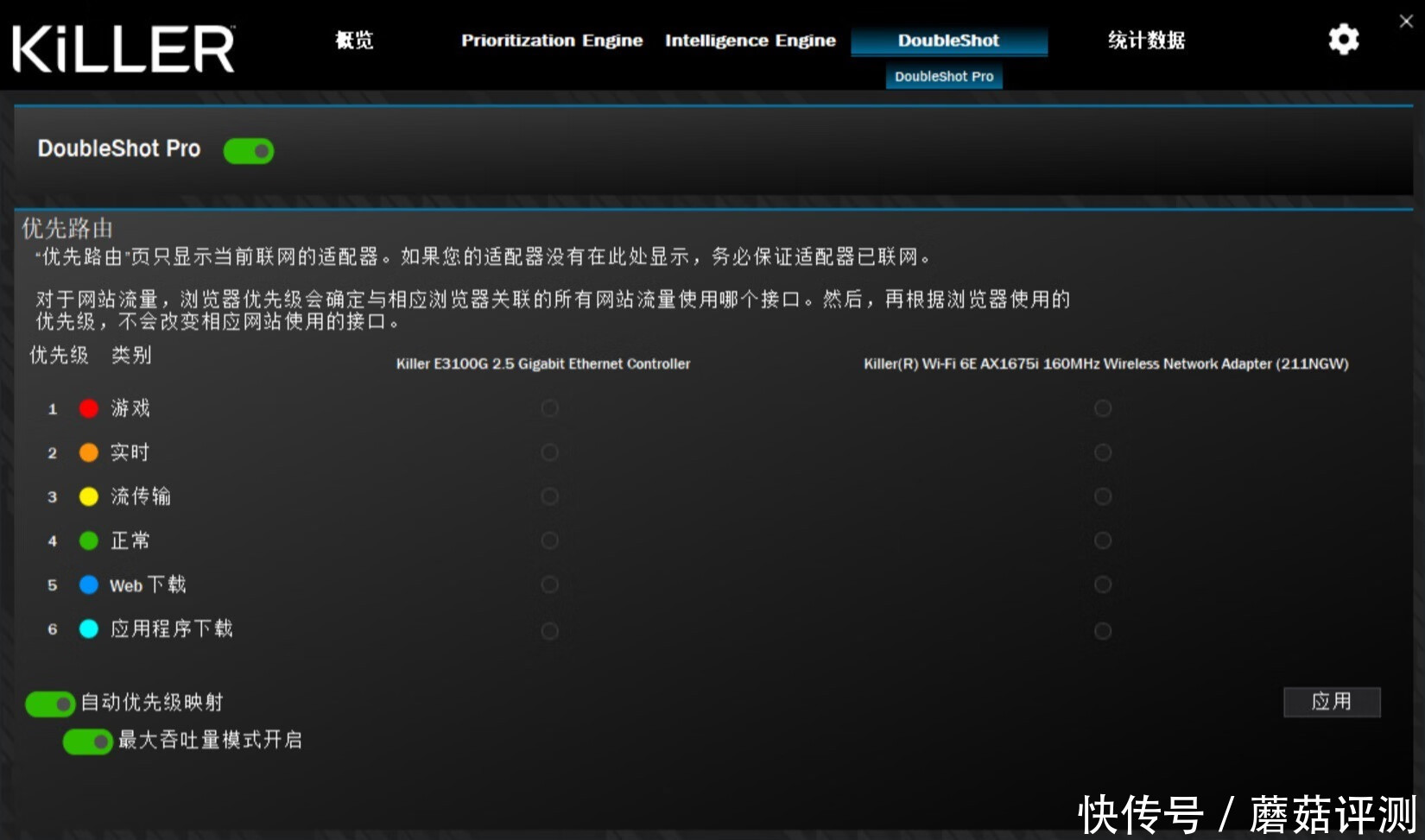The image size is (1425, 840).
Task: Click the yellow 流传输 priority dot
Action: 89,496
